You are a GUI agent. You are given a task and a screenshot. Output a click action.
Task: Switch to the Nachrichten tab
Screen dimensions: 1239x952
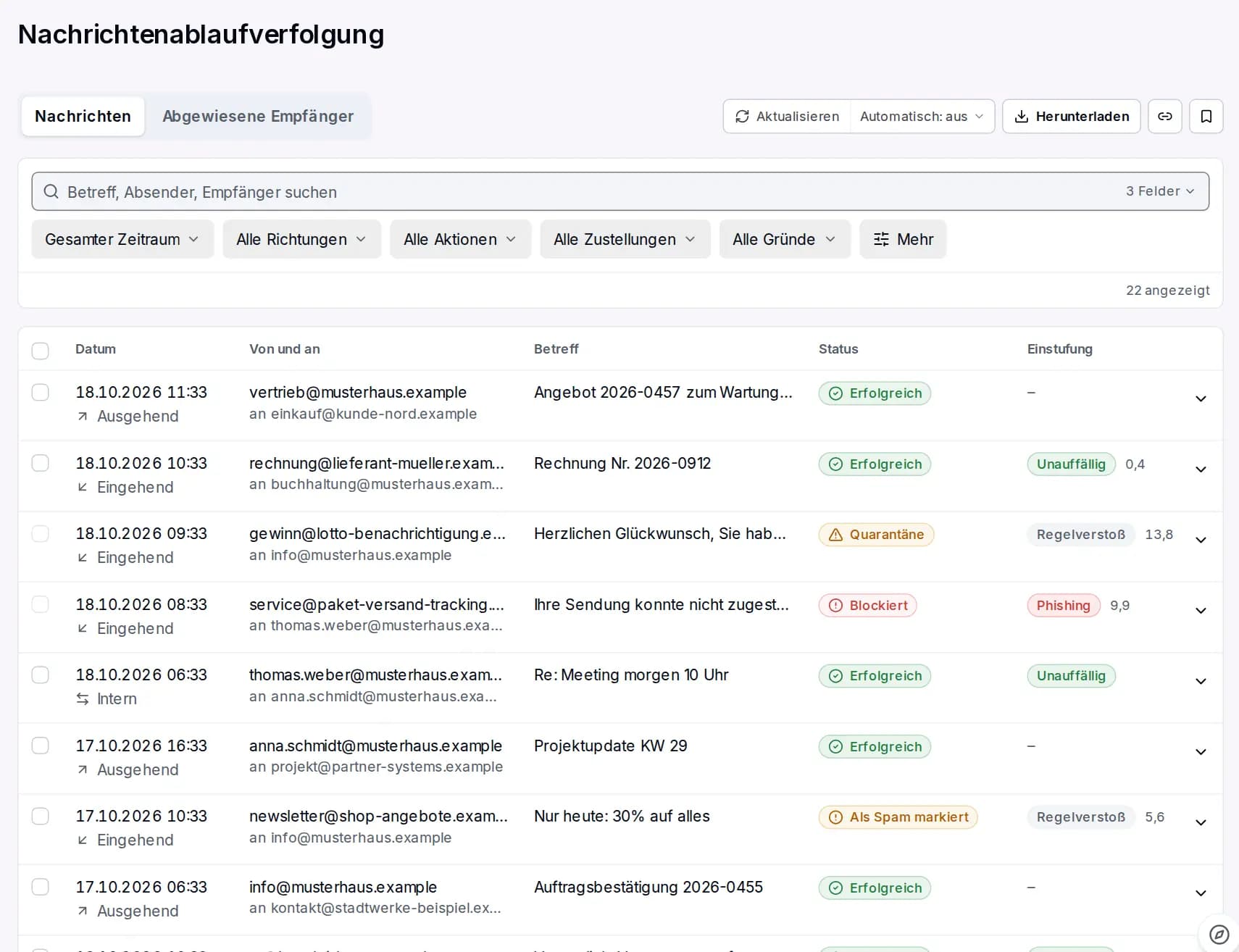coord(83,116)
